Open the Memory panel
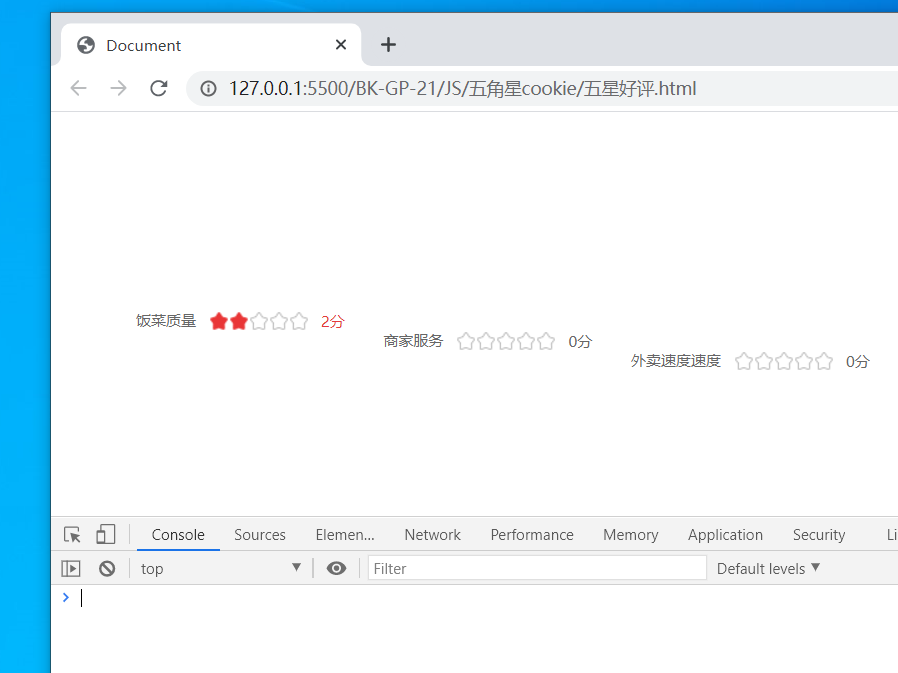The width and height of the screenshot is (898, 673). 630,534
